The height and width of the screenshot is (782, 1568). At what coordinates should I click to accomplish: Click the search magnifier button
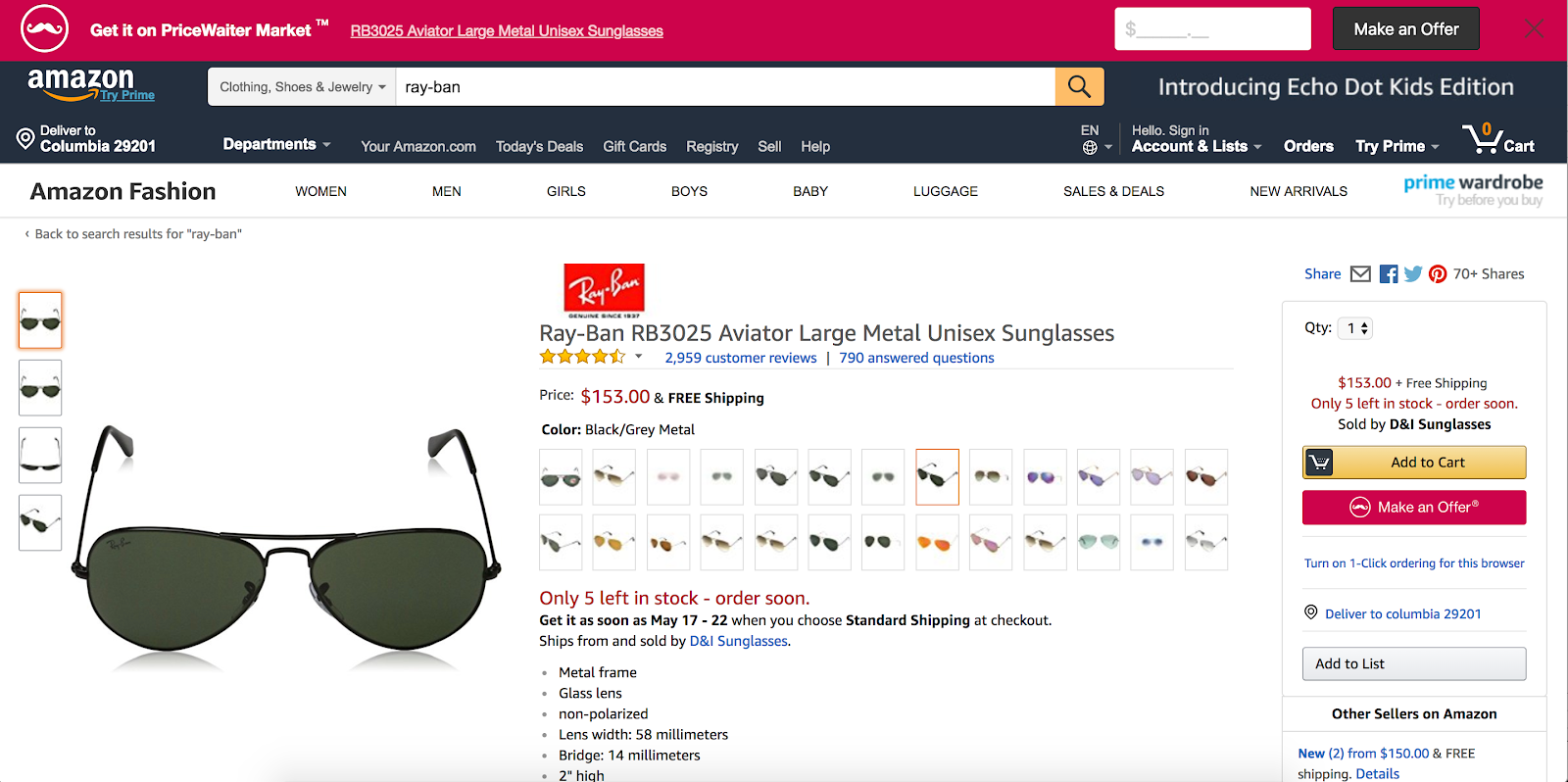pyautogui.click(x=1079, y=87)
